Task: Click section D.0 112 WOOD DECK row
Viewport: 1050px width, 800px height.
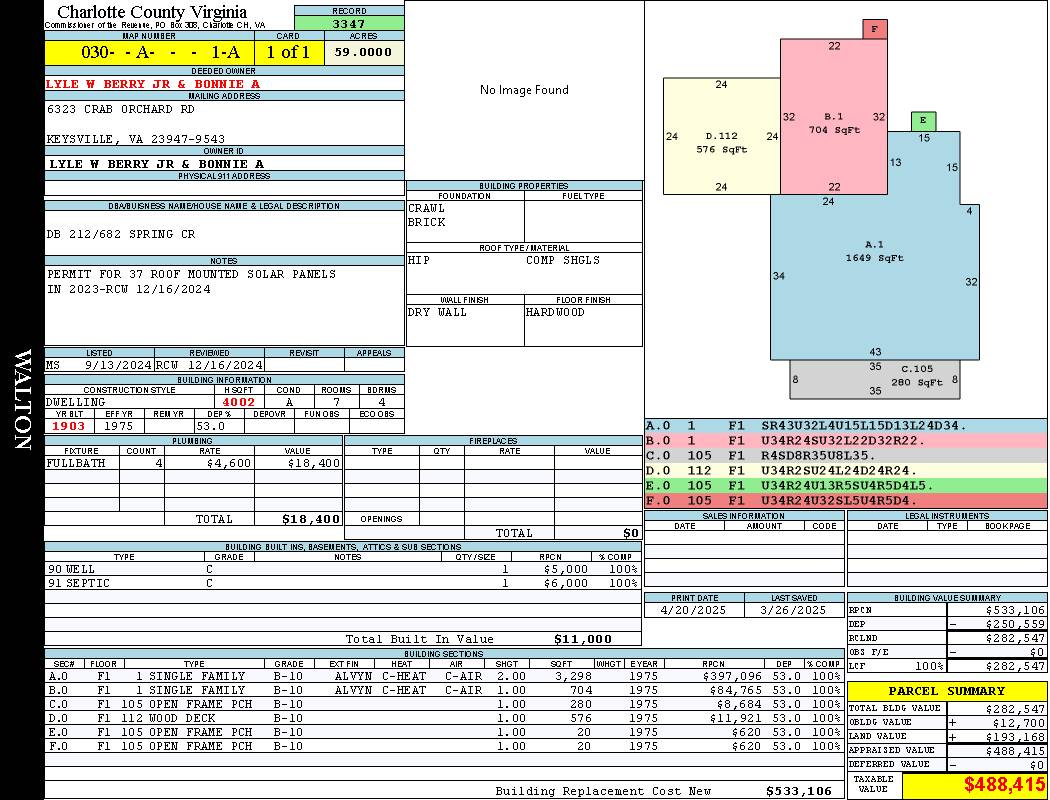Action: pyautogui.click(x=444, y=718)
